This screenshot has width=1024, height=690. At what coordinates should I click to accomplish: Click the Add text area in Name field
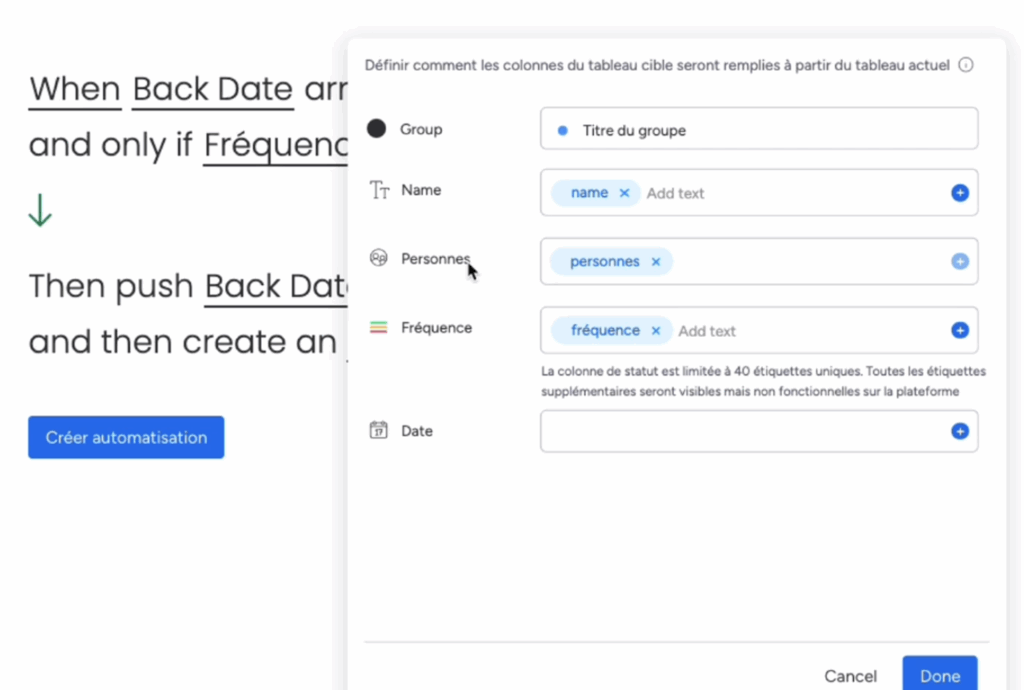coord(675,193)
